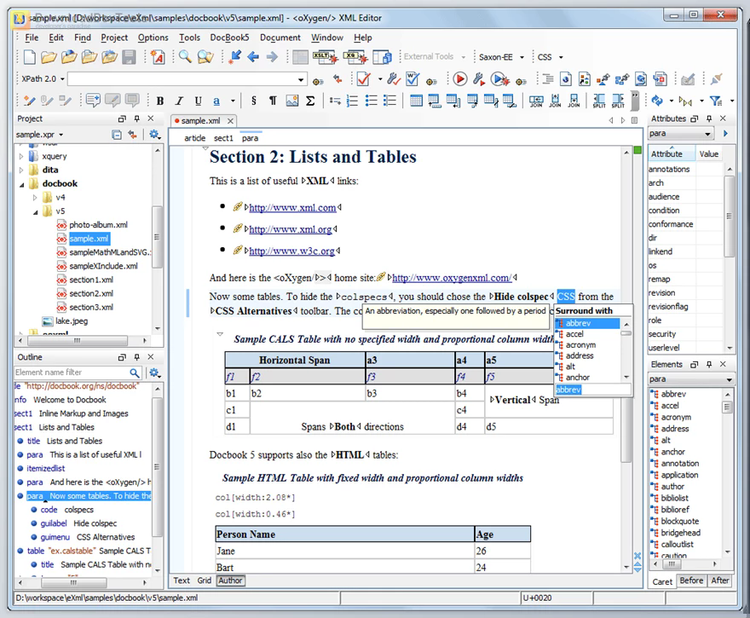Viewport: 750px width, 618px height.
Task: Pin the Attributes panel
Action: pyautogui.click(x=709, y=118)
